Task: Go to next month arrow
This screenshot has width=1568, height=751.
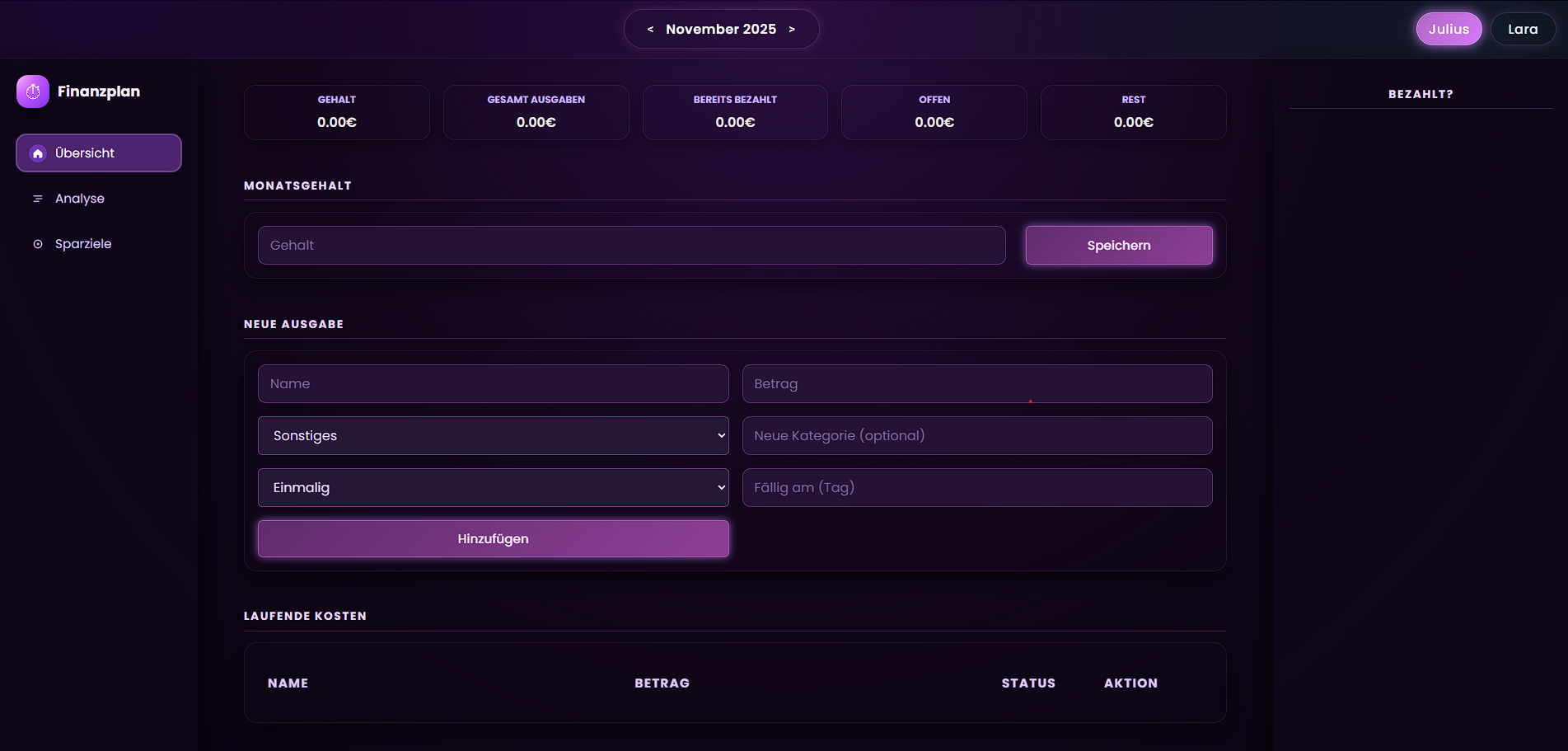Action: (792, 30)
